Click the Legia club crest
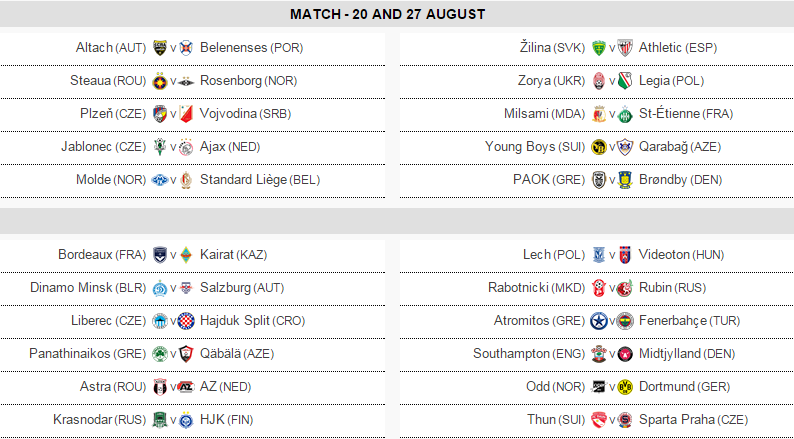794x439 pixels. [x=625, y=81]
